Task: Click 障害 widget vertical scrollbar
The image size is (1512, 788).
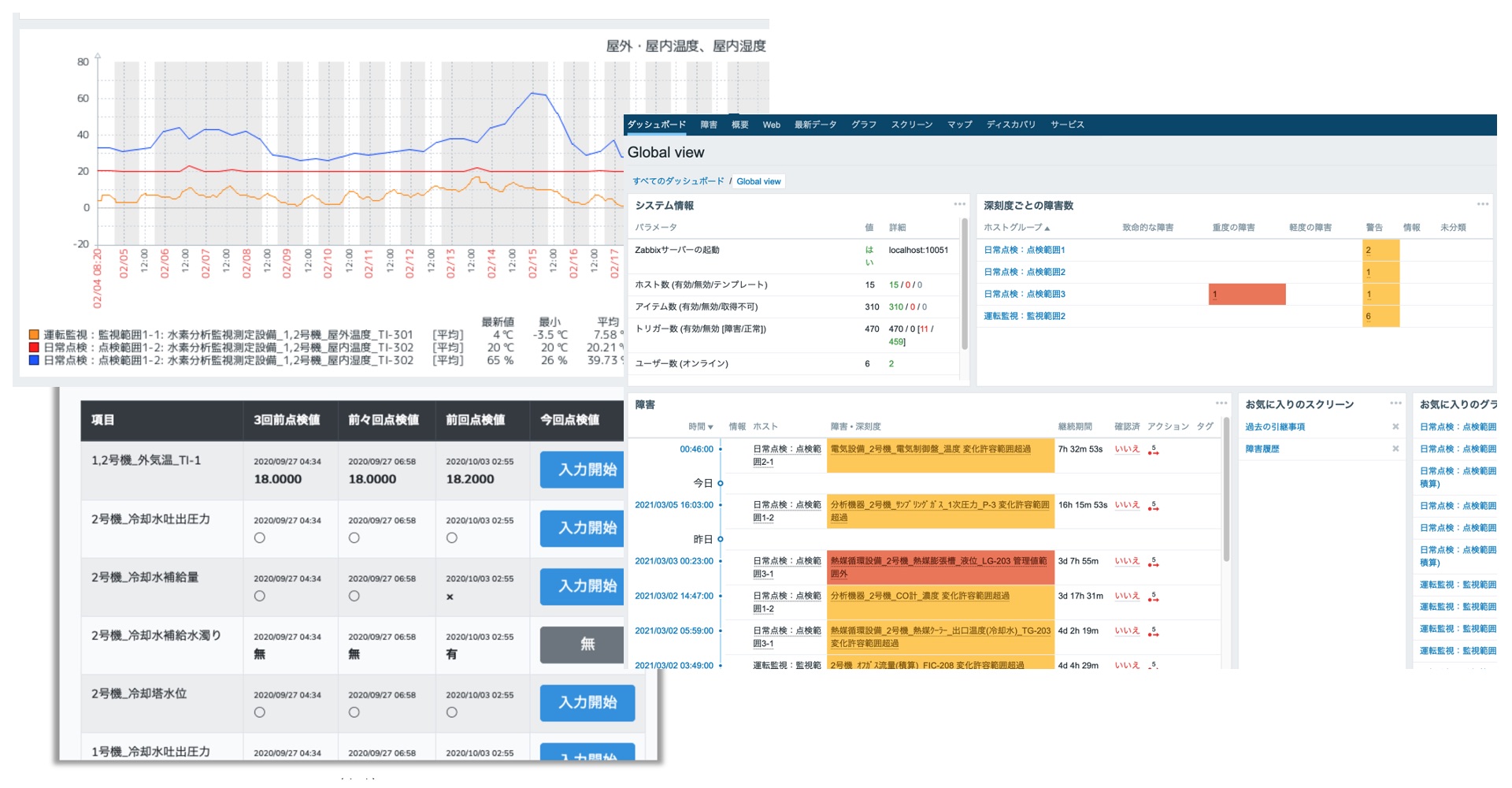Action: click(x=1226, y=489)
